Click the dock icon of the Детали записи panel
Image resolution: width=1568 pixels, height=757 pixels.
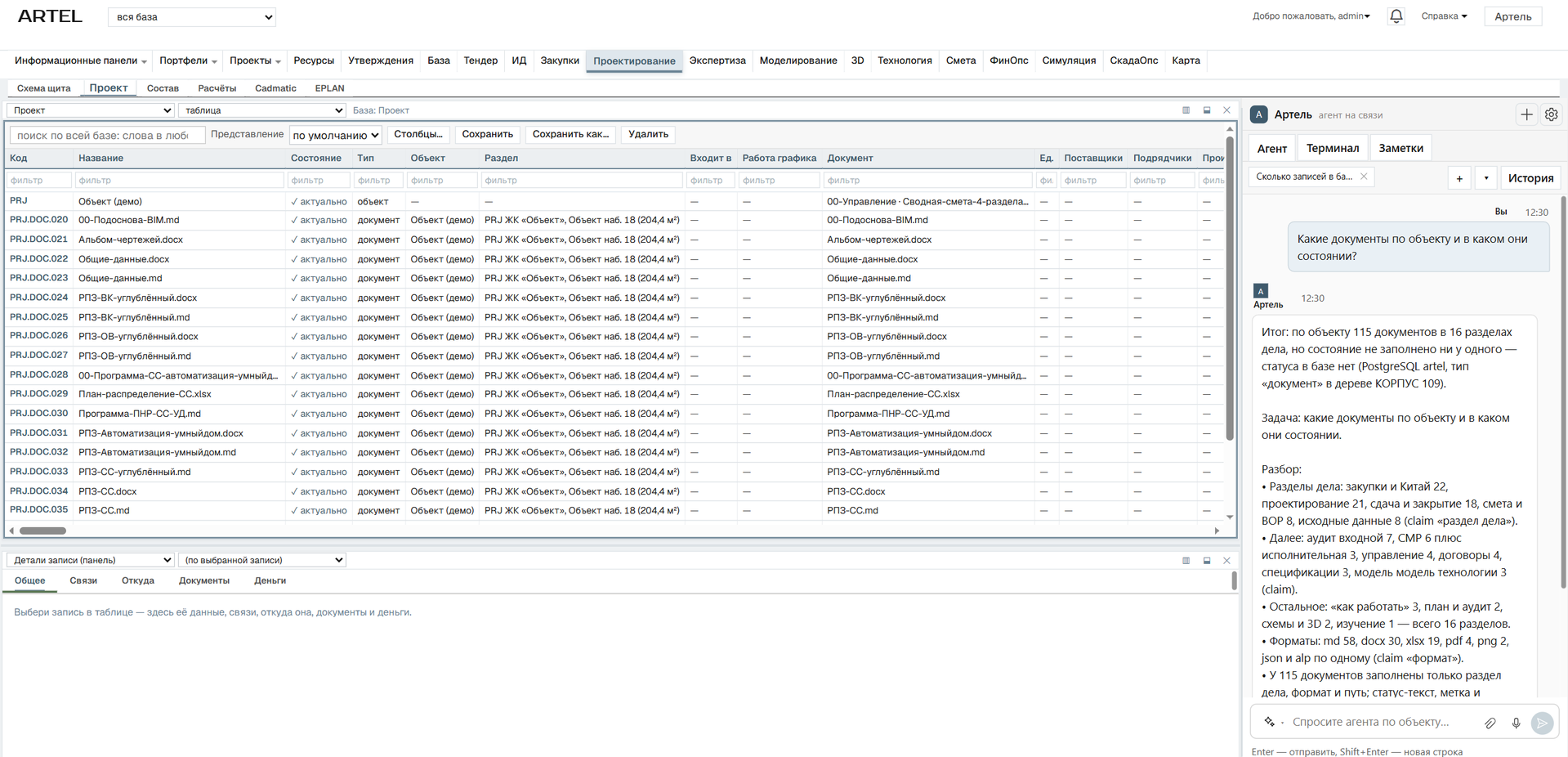1207,561
